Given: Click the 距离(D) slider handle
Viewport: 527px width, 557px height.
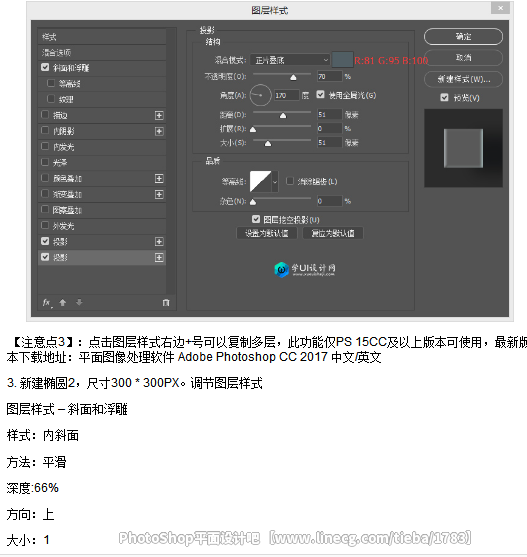Looking at the screenshot, I should pyautogui.click(x=283, y=115).
